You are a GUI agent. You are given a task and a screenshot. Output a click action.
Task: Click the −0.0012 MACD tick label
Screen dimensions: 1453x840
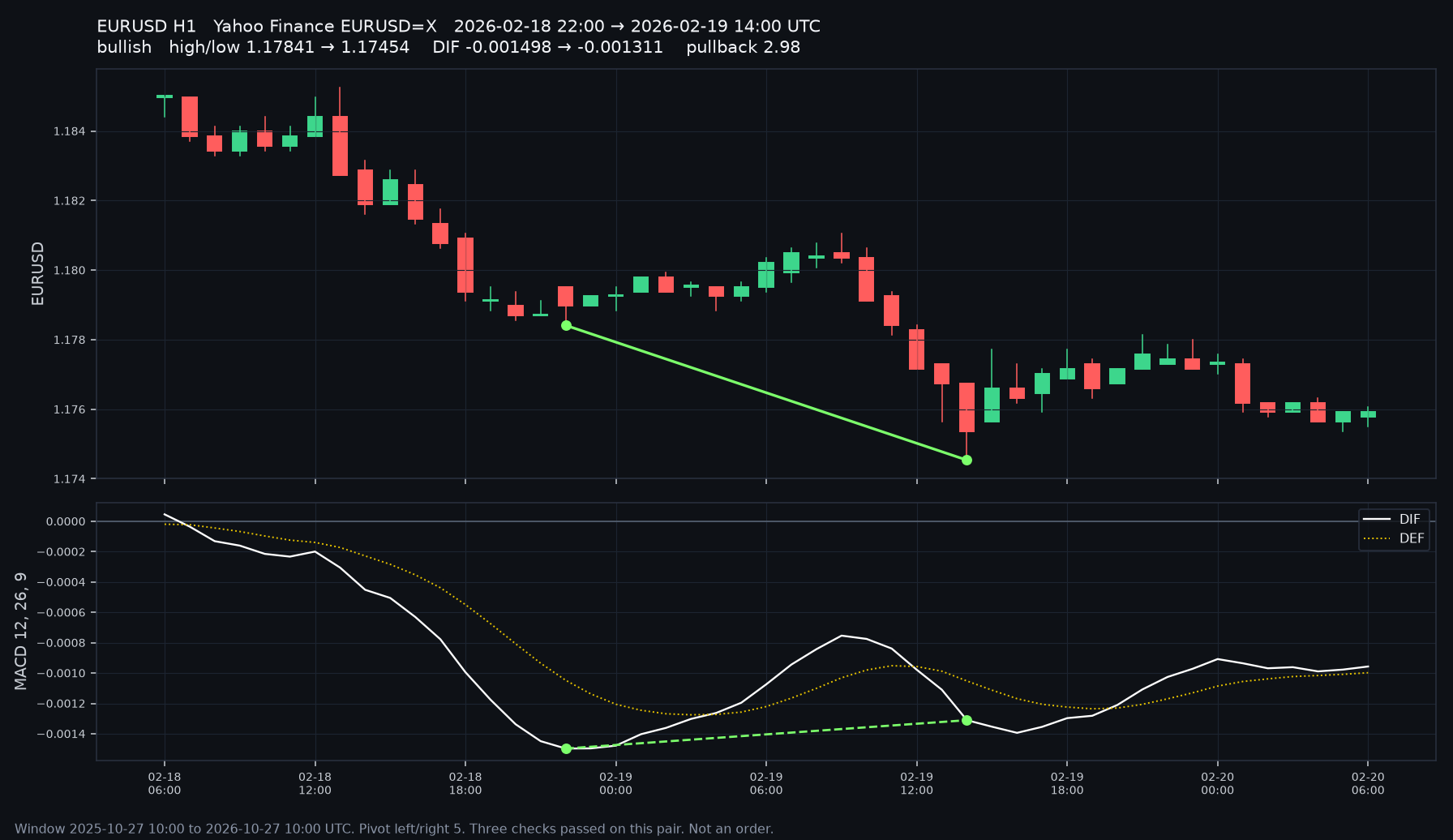click(61, 704)
